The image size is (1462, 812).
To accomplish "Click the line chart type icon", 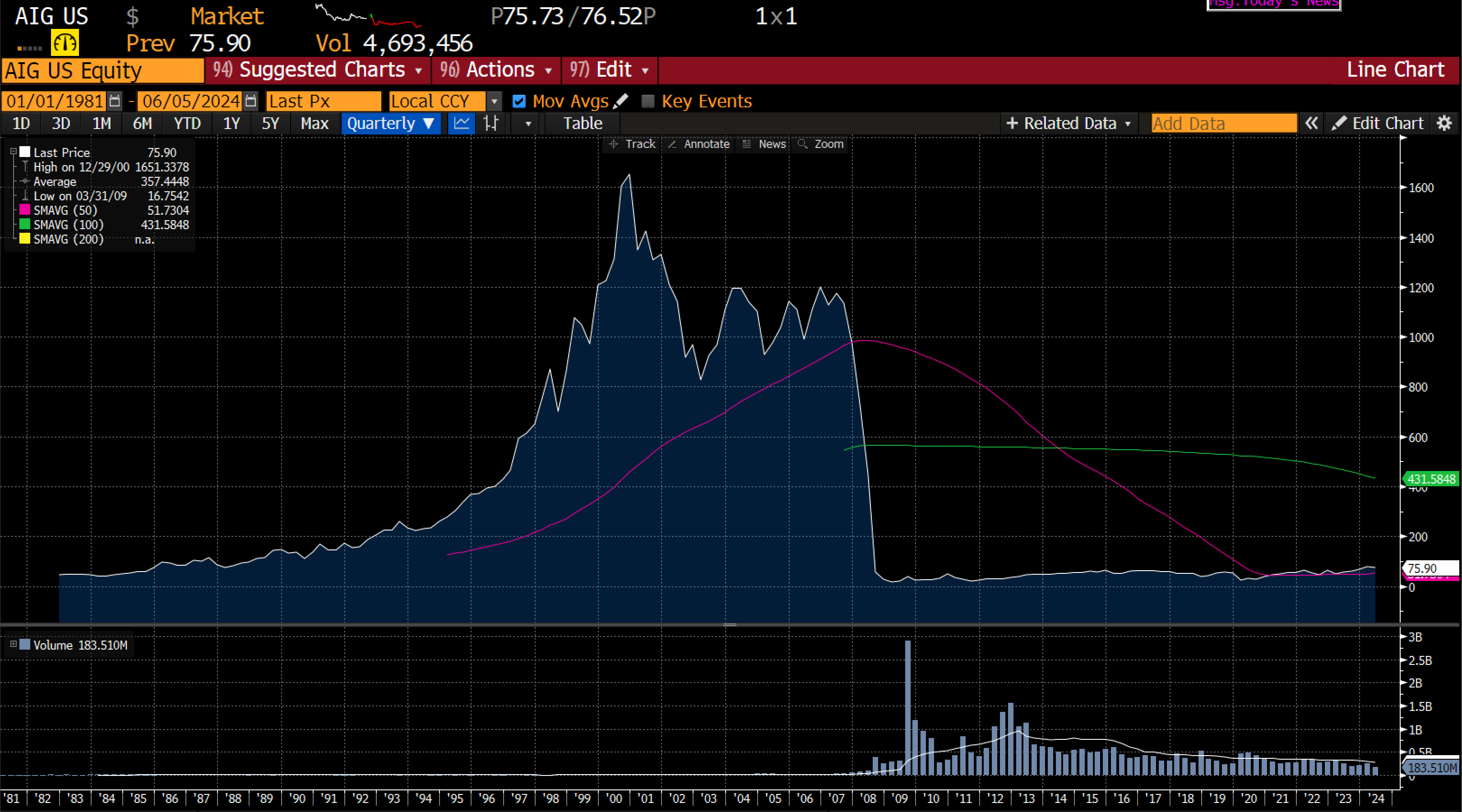I will click(x=462, y=123).
